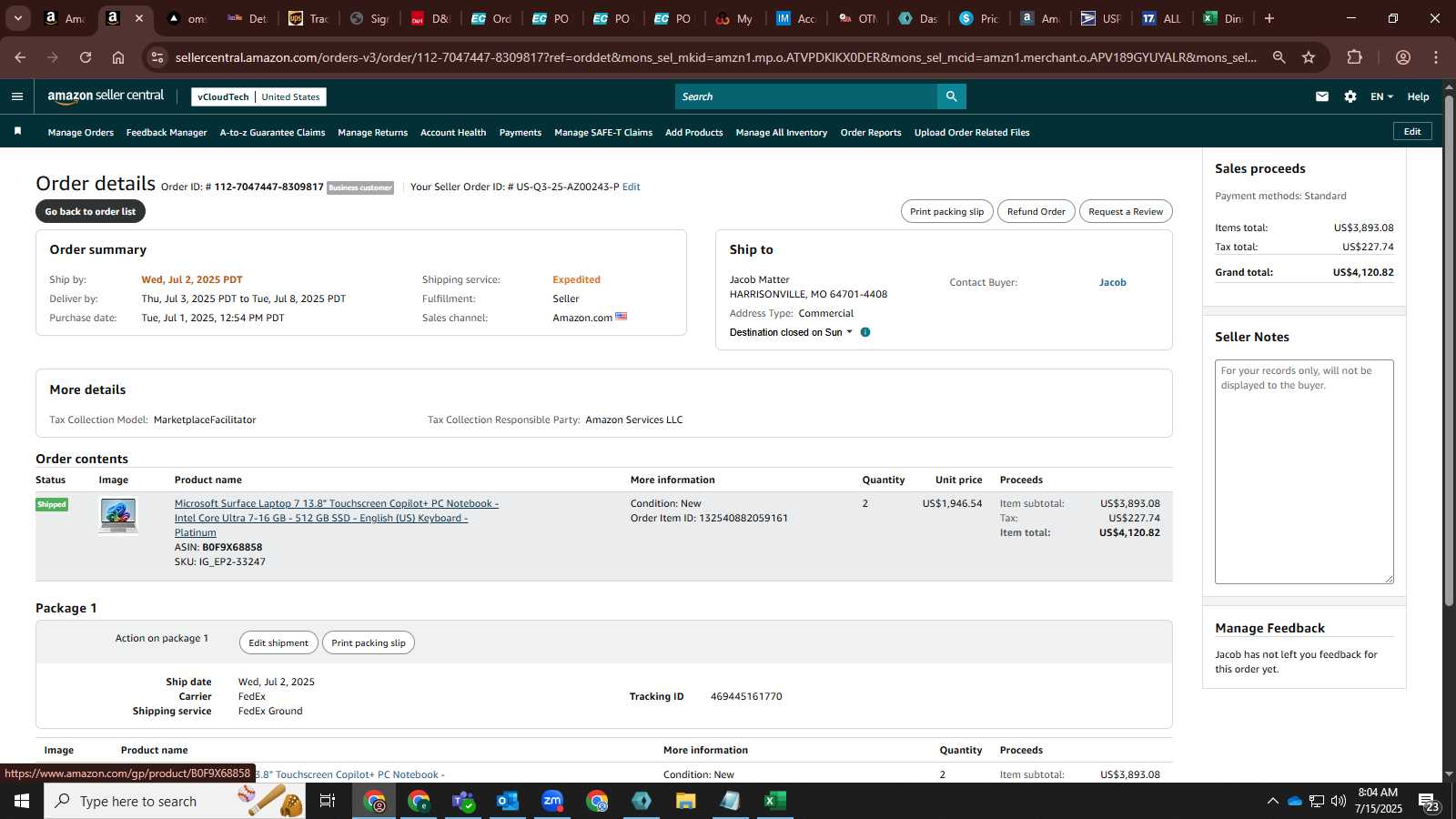1456x819 pixels.
Task: Click the browser home icon
Action: 118,57
